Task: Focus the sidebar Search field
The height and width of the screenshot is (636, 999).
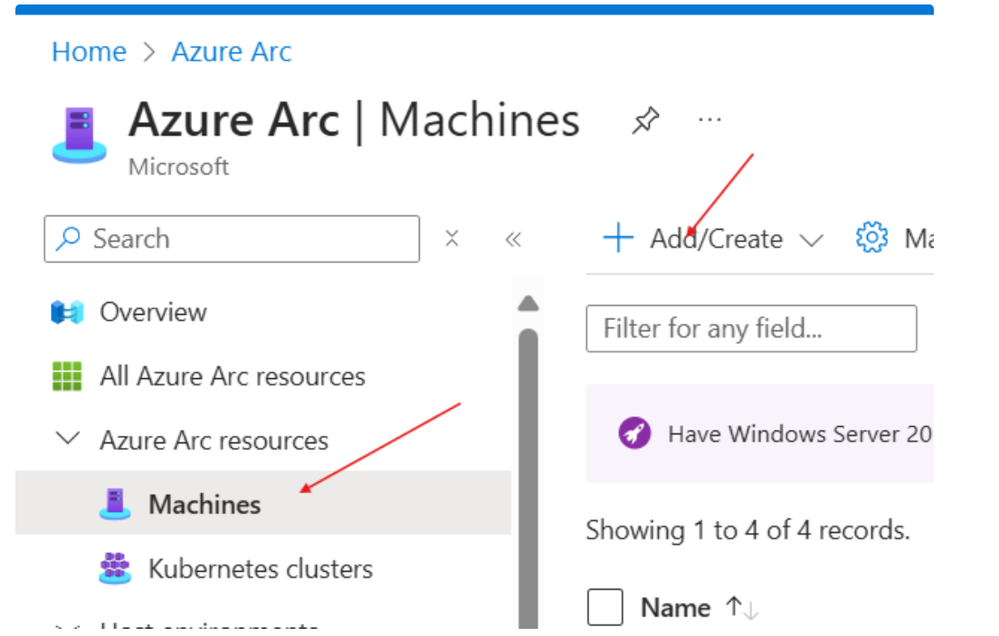Action: pos(232,239)
